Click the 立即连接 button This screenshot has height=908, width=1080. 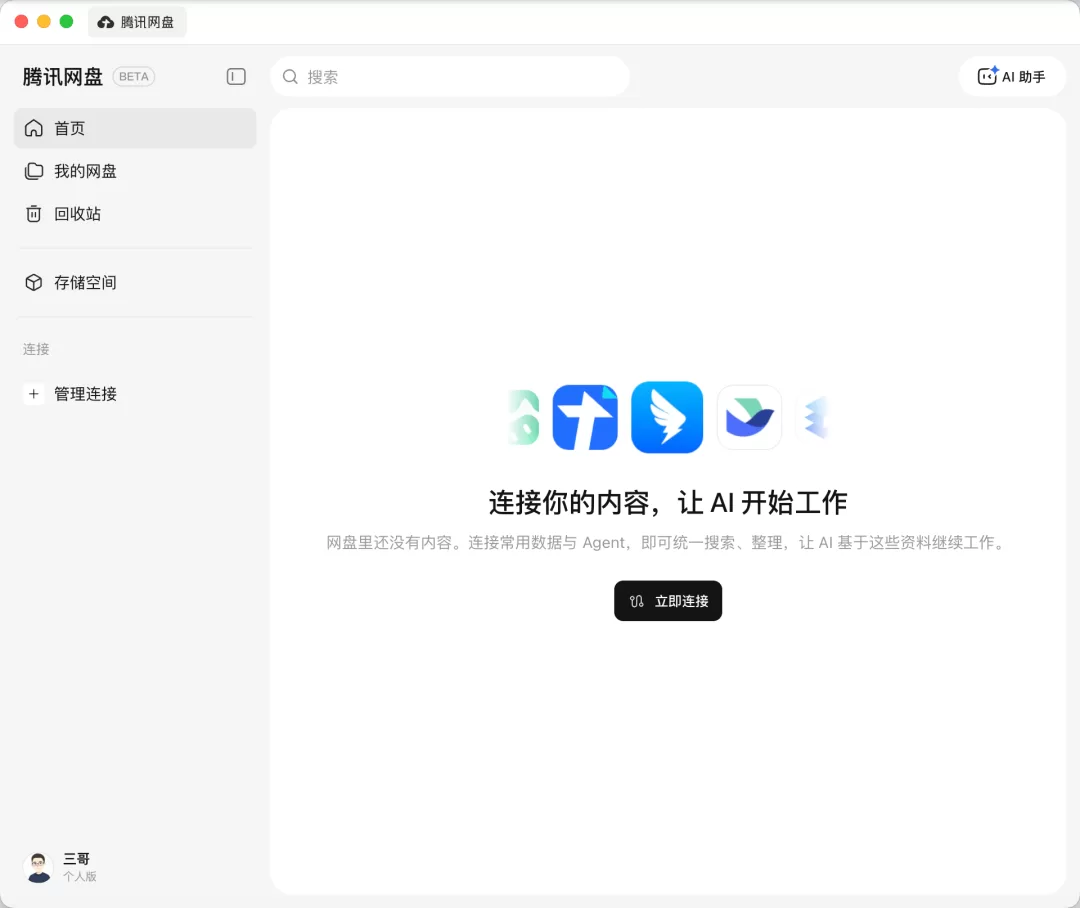click(x=668, y=601)
